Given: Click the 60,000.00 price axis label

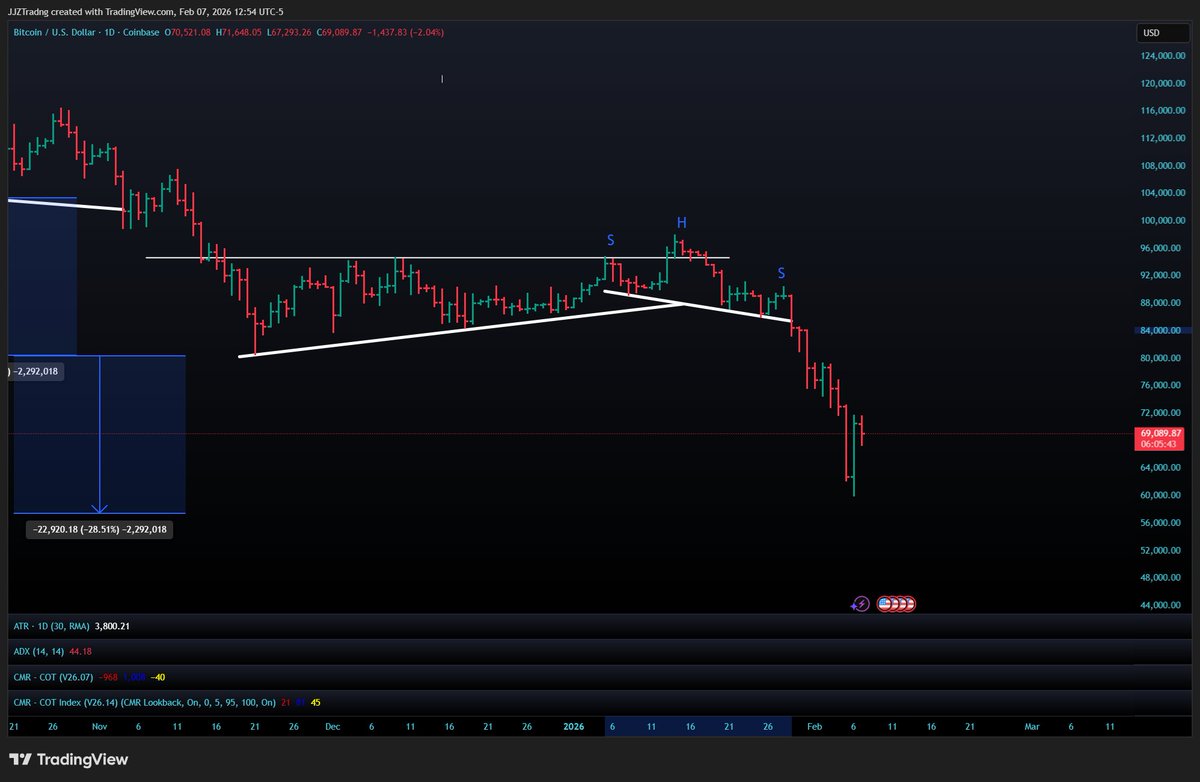Looking at the screenshot, I should pos(1162,495).
